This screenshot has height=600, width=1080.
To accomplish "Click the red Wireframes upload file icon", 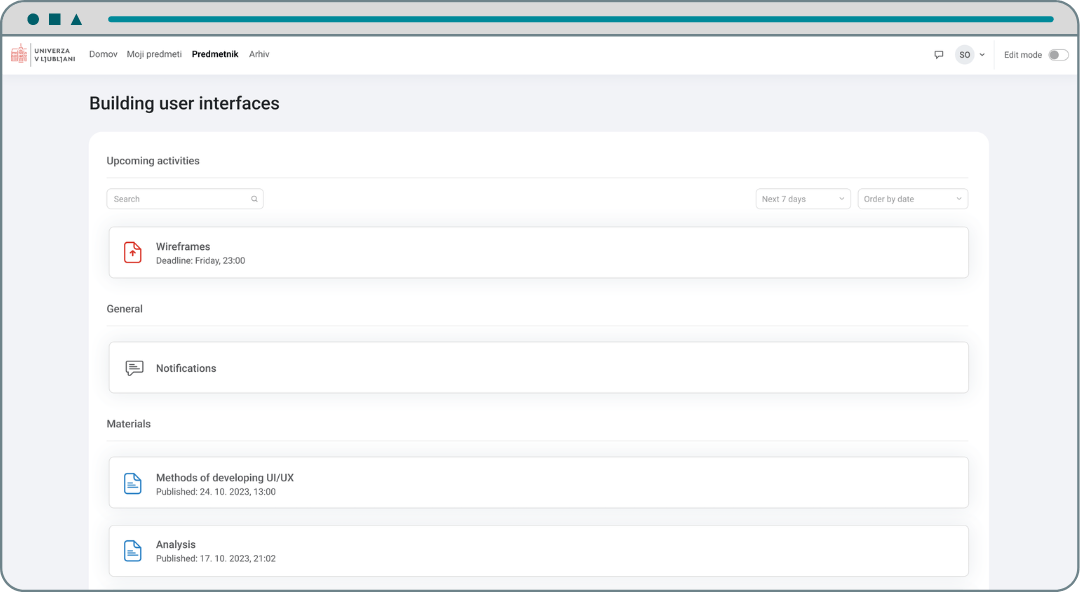I will (x=133, y=253).
